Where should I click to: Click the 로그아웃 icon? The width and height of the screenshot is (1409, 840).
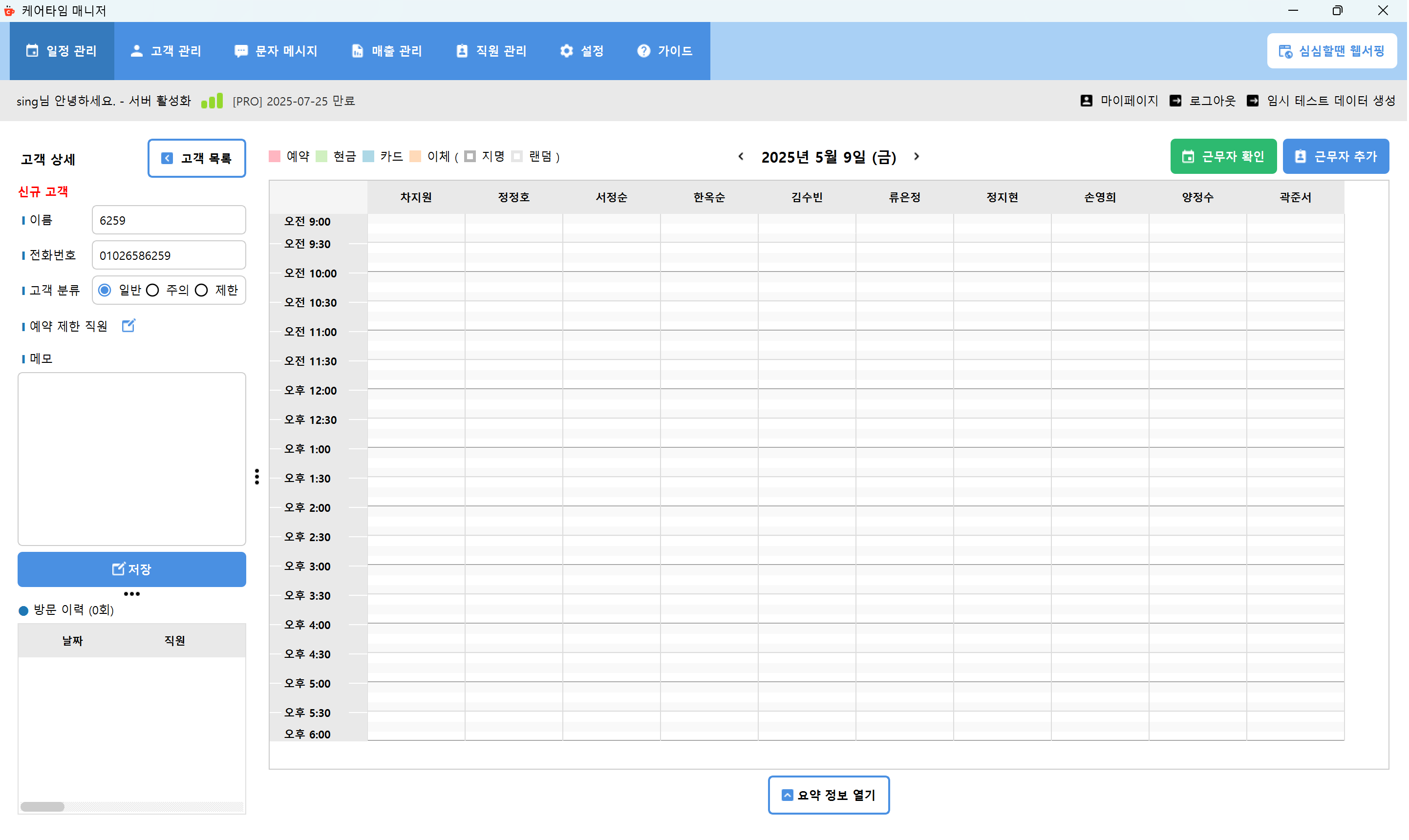(1177, 101)
